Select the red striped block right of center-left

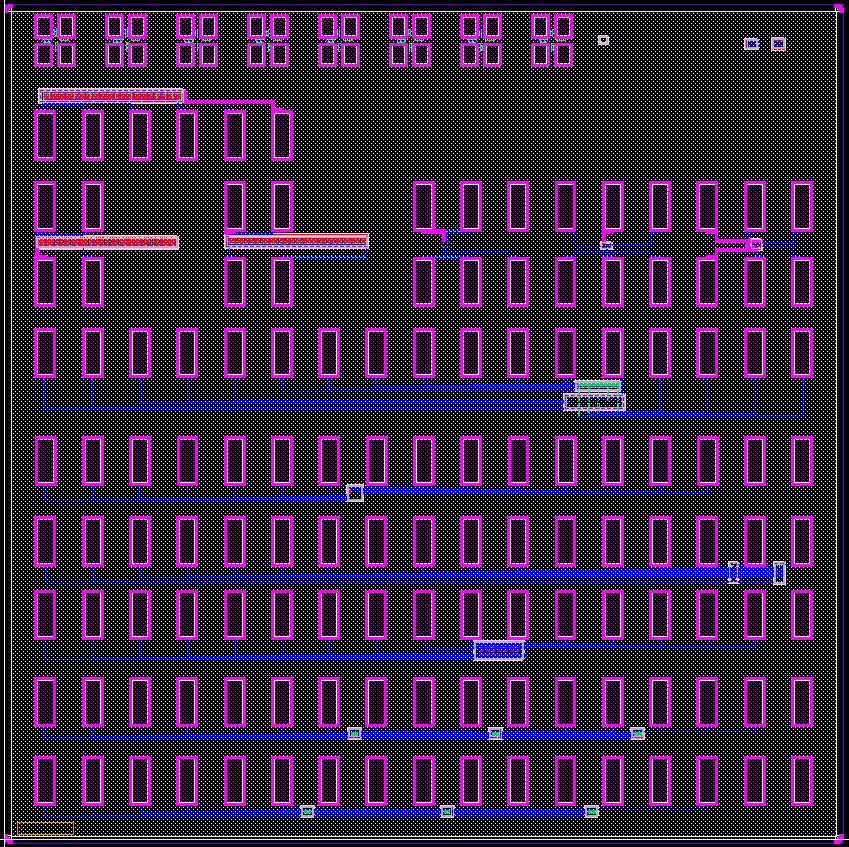pyautogui.click(x=297, y=241)
